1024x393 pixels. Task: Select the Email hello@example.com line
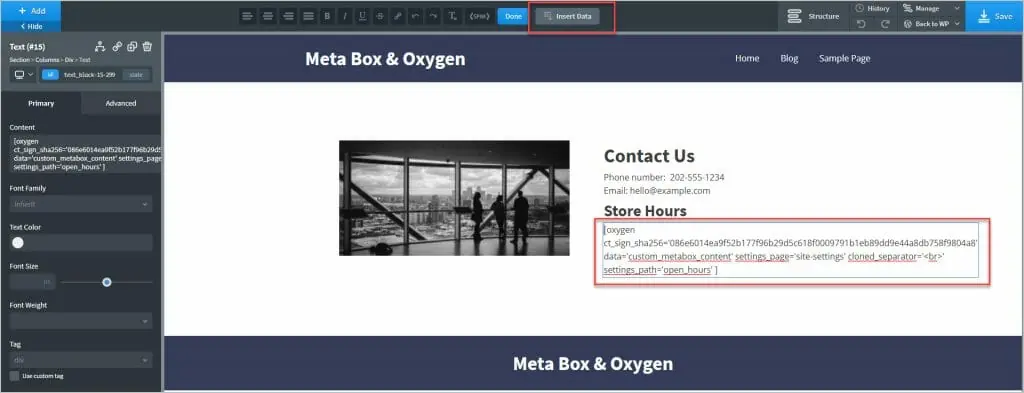click(x=656, y=191)
